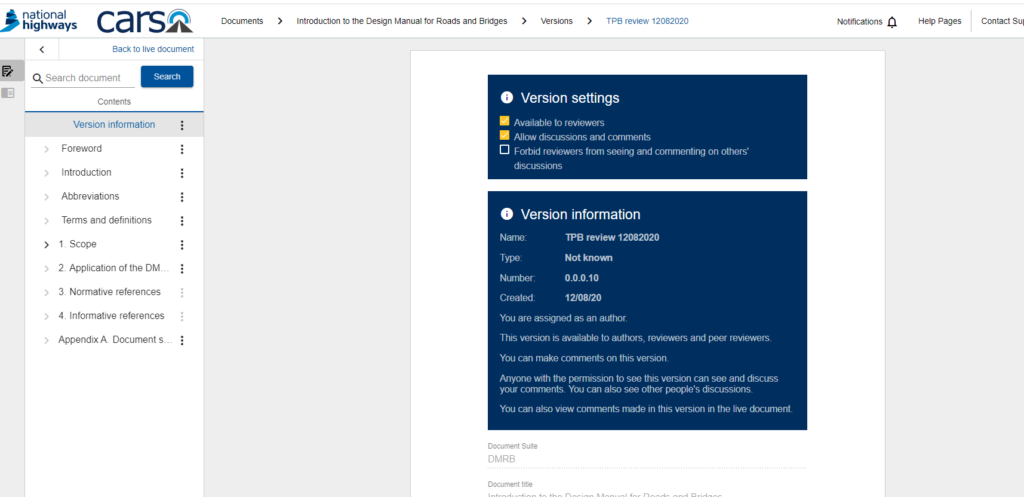Screen dimensions: 1024x497
Task: Click in the Search document field
Action: [x=88, y=78]
